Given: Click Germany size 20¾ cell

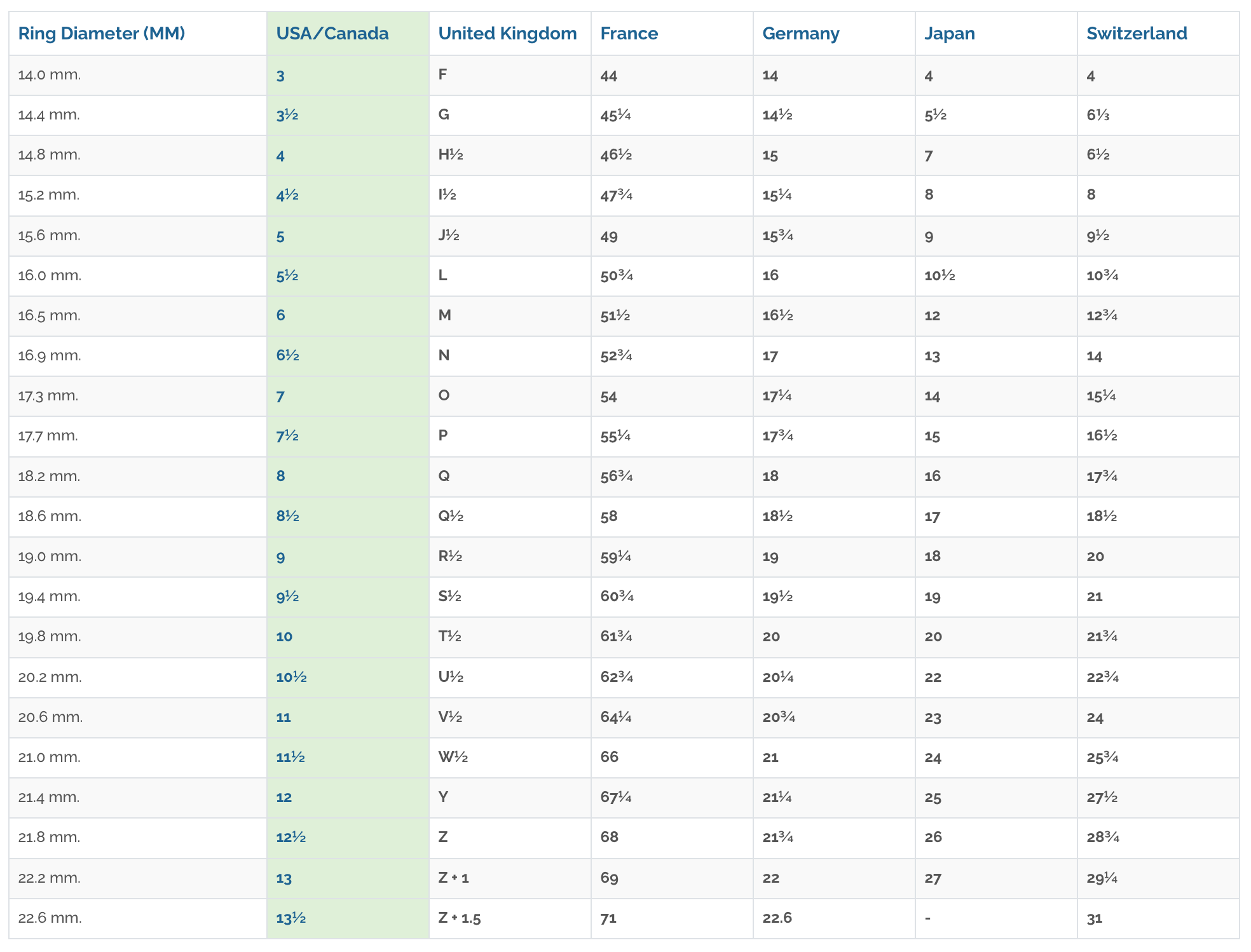Looking at the screenshot, I should pyautogui.click(x=834, y=717).
